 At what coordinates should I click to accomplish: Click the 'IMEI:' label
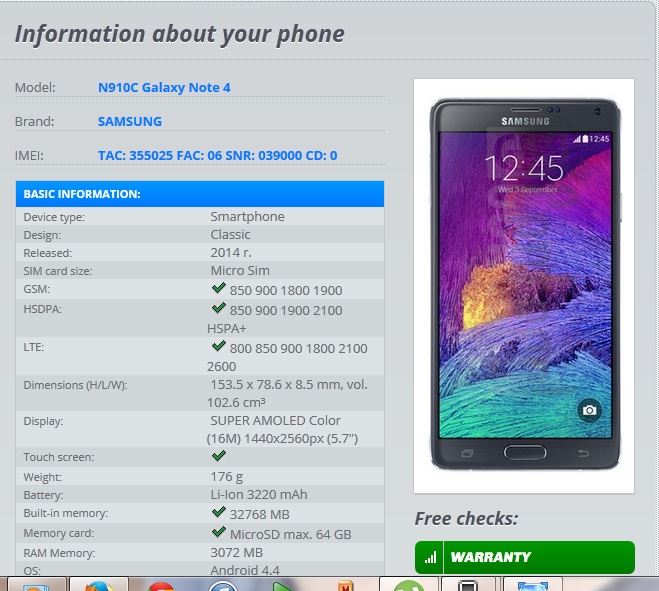(29, 156)
